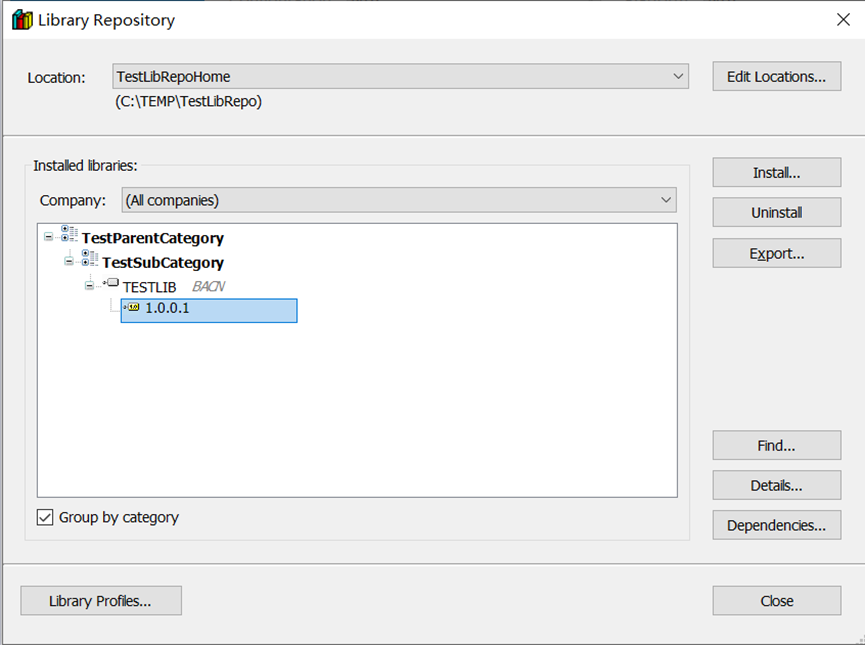The image size is (865, 645).
Task: Collapse the TESTLIB library node
Action: (89, 286)
